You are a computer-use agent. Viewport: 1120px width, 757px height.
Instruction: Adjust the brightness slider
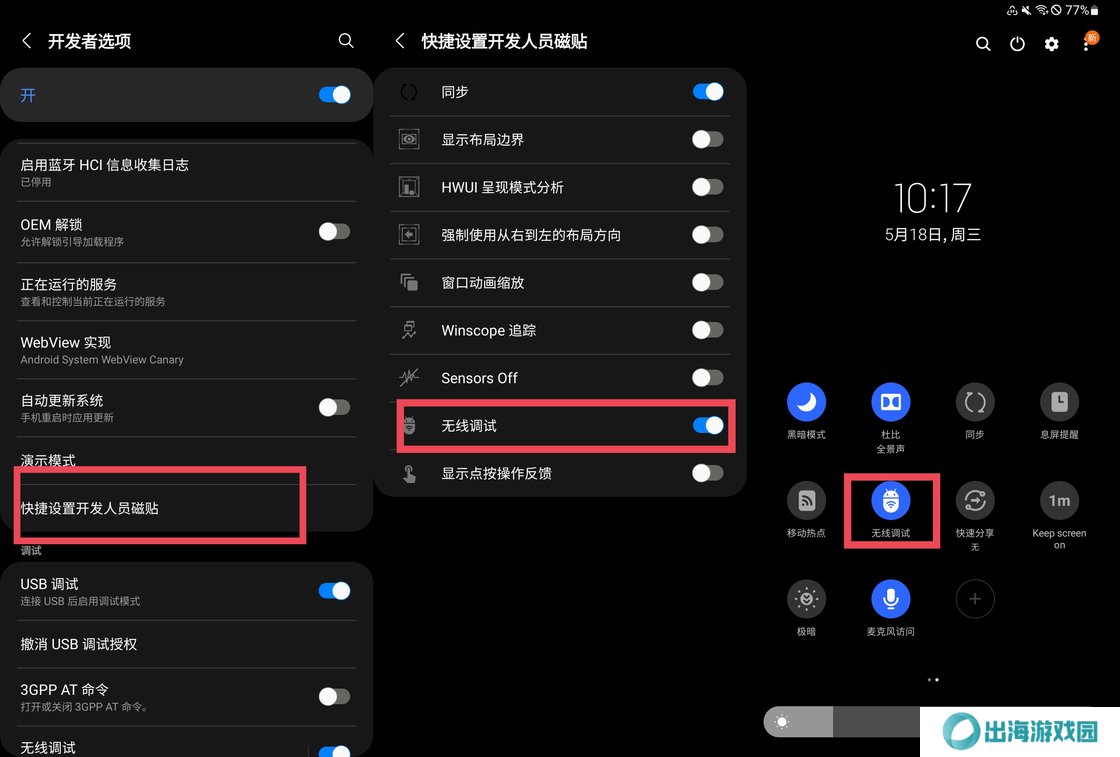(x=843, y=721)
